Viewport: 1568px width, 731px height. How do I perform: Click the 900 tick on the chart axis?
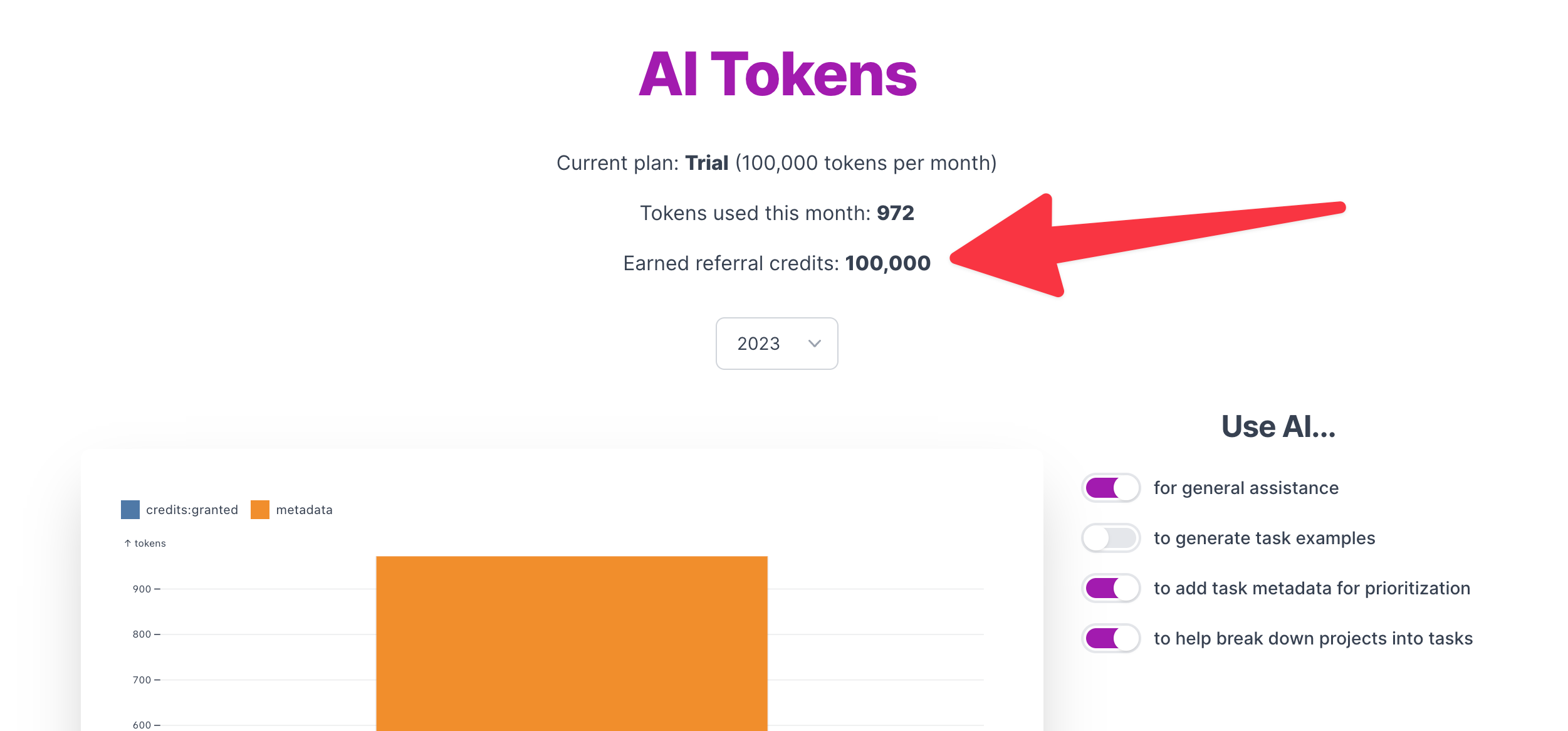click(x=142, y=589)
